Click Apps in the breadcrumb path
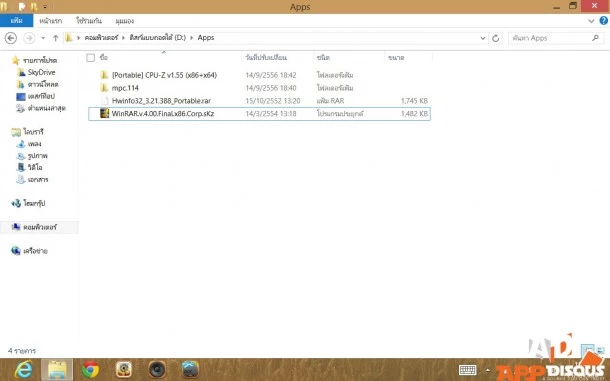 [x=206, y=38]
